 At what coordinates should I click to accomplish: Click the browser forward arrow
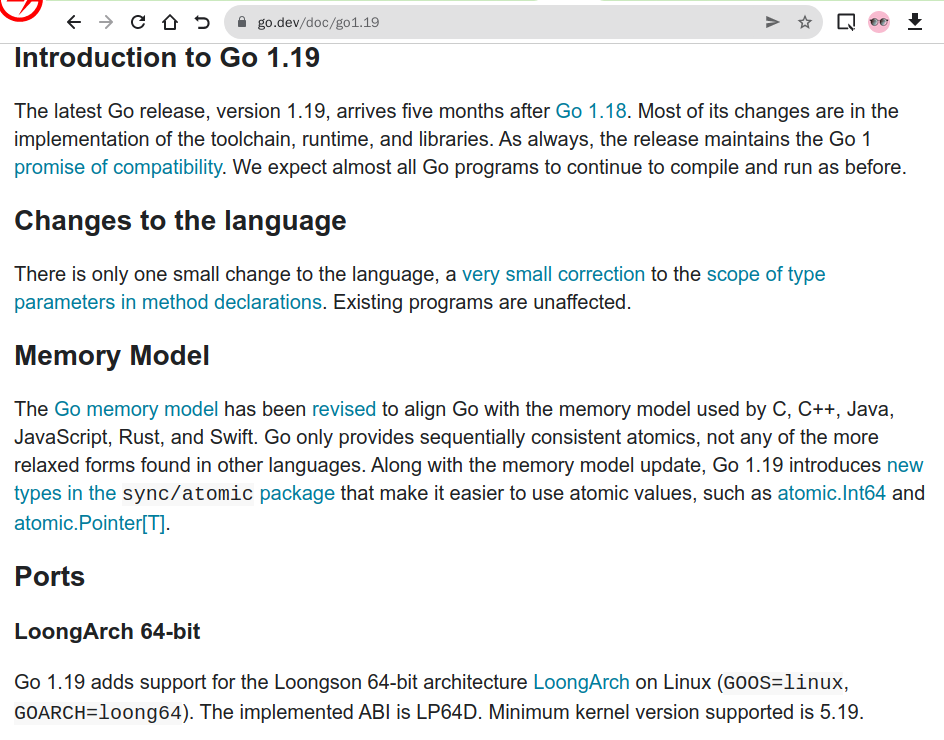pos(106,22)
